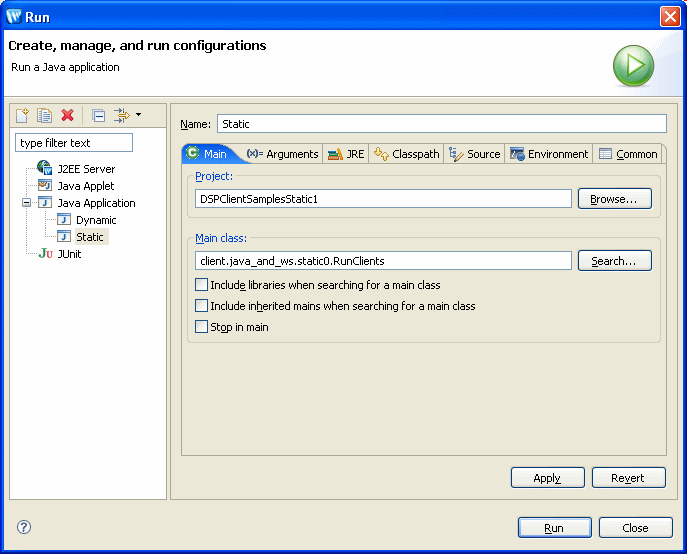687x554 pixels.
Task: Click the green Run arrow banner icon
Action: (x=633, y=65)
